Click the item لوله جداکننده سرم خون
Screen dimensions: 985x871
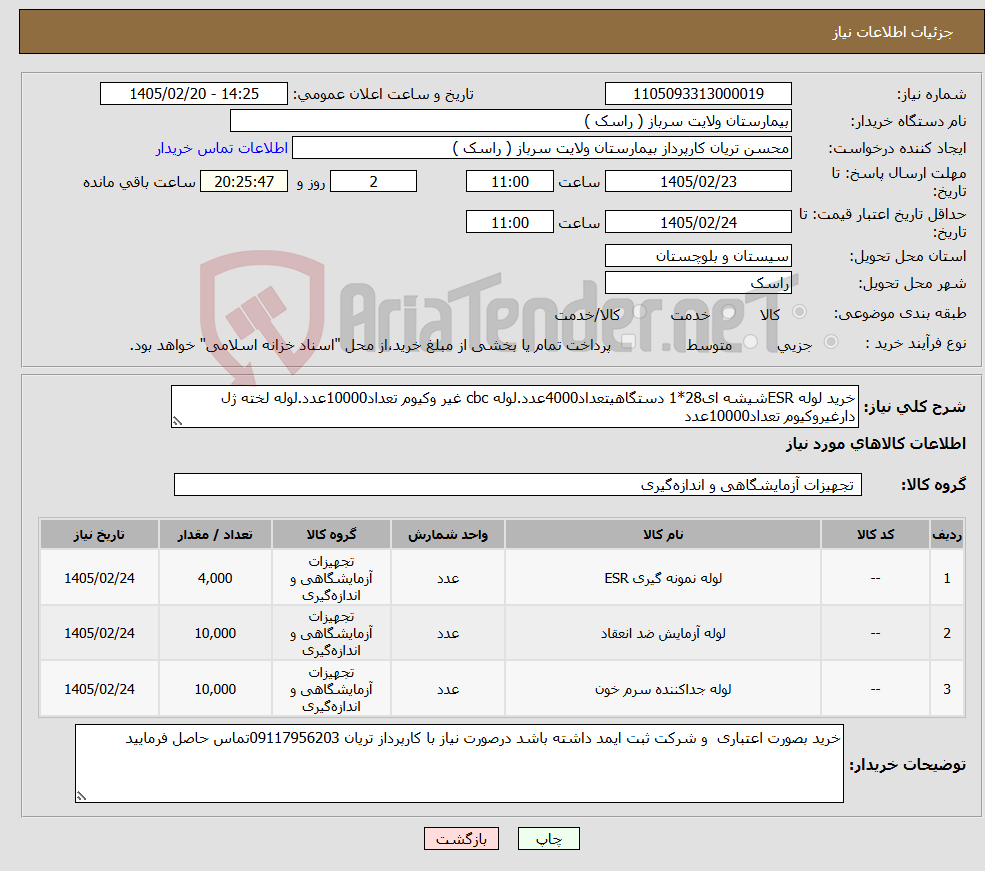point(663,689)
